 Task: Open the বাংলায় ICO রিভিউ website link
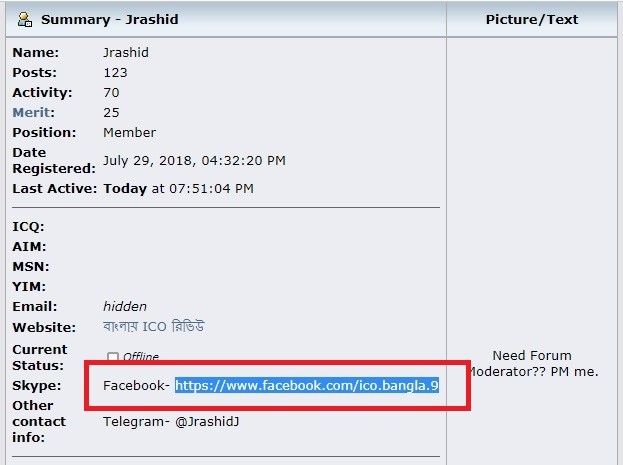(x=153, y=327)
